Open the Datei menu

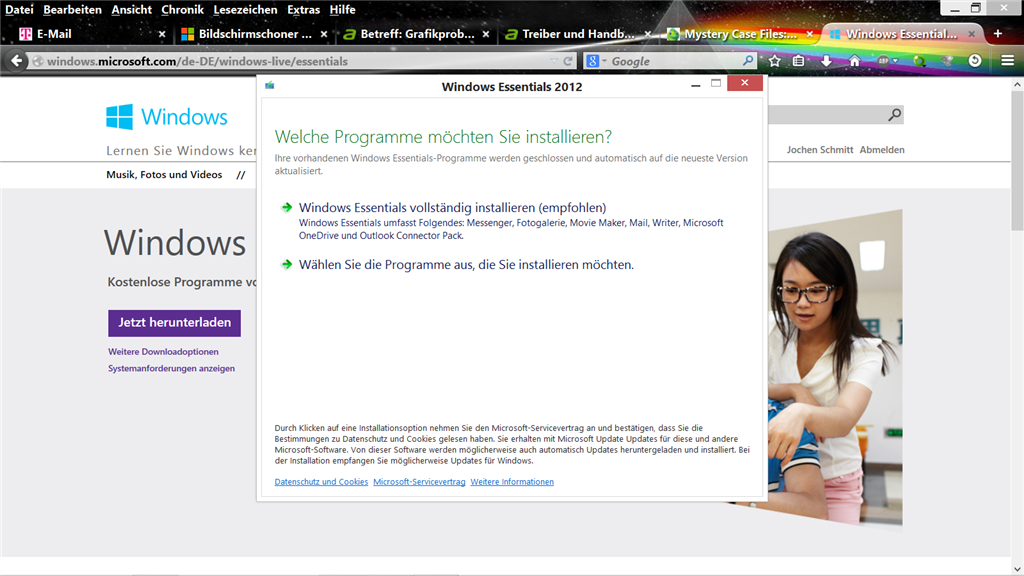coord(19,10)
